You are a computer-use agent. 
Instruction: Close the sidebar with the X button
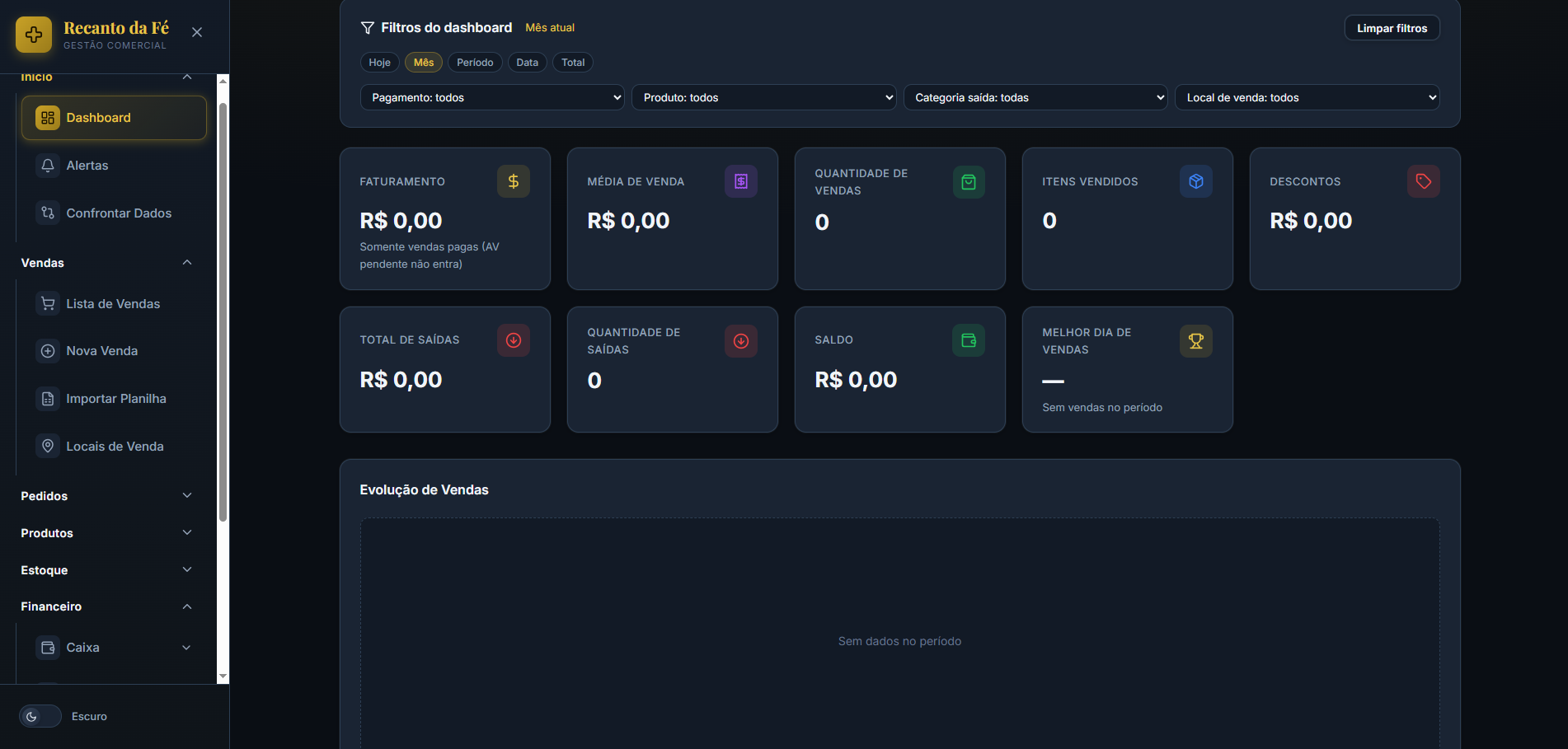click(x=197, y=32)
